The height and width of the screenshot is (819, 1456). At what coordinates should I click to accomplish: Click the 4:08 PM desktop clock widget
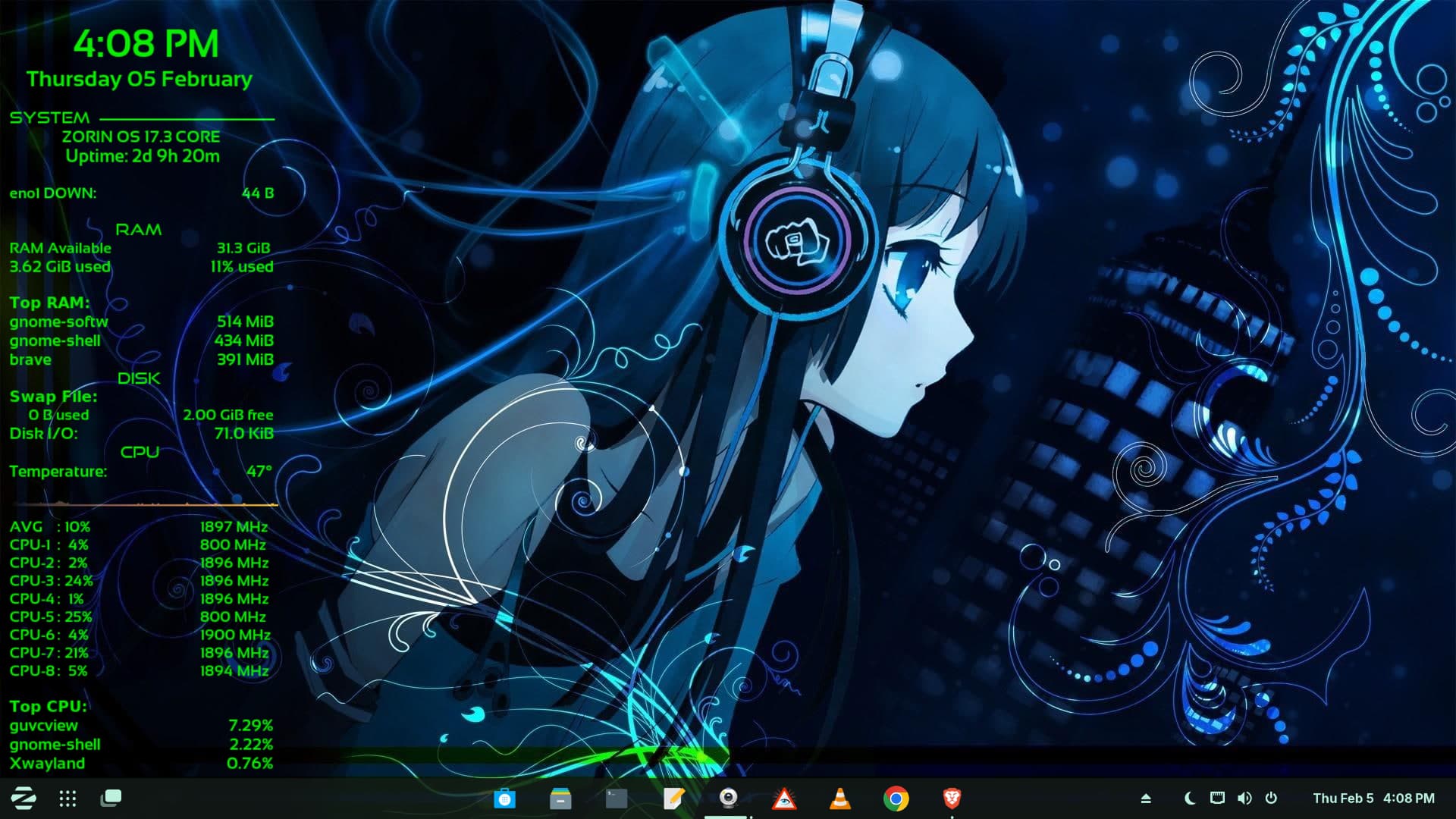146,44
